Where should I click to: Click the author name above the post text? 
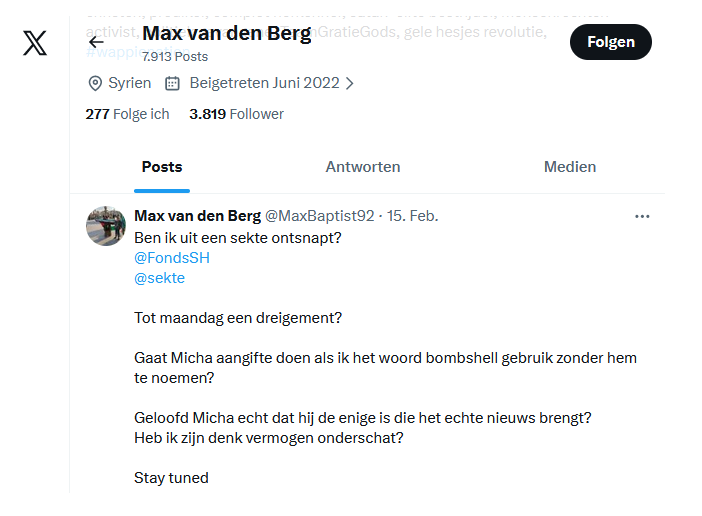196,216
